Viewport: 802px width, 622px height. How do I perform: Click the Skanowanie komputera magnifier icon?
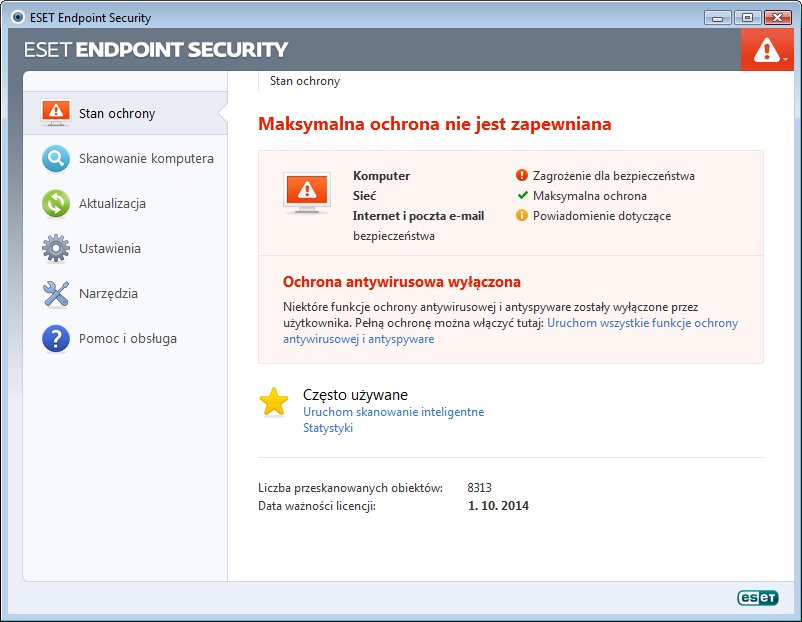[x=56, y=159]
